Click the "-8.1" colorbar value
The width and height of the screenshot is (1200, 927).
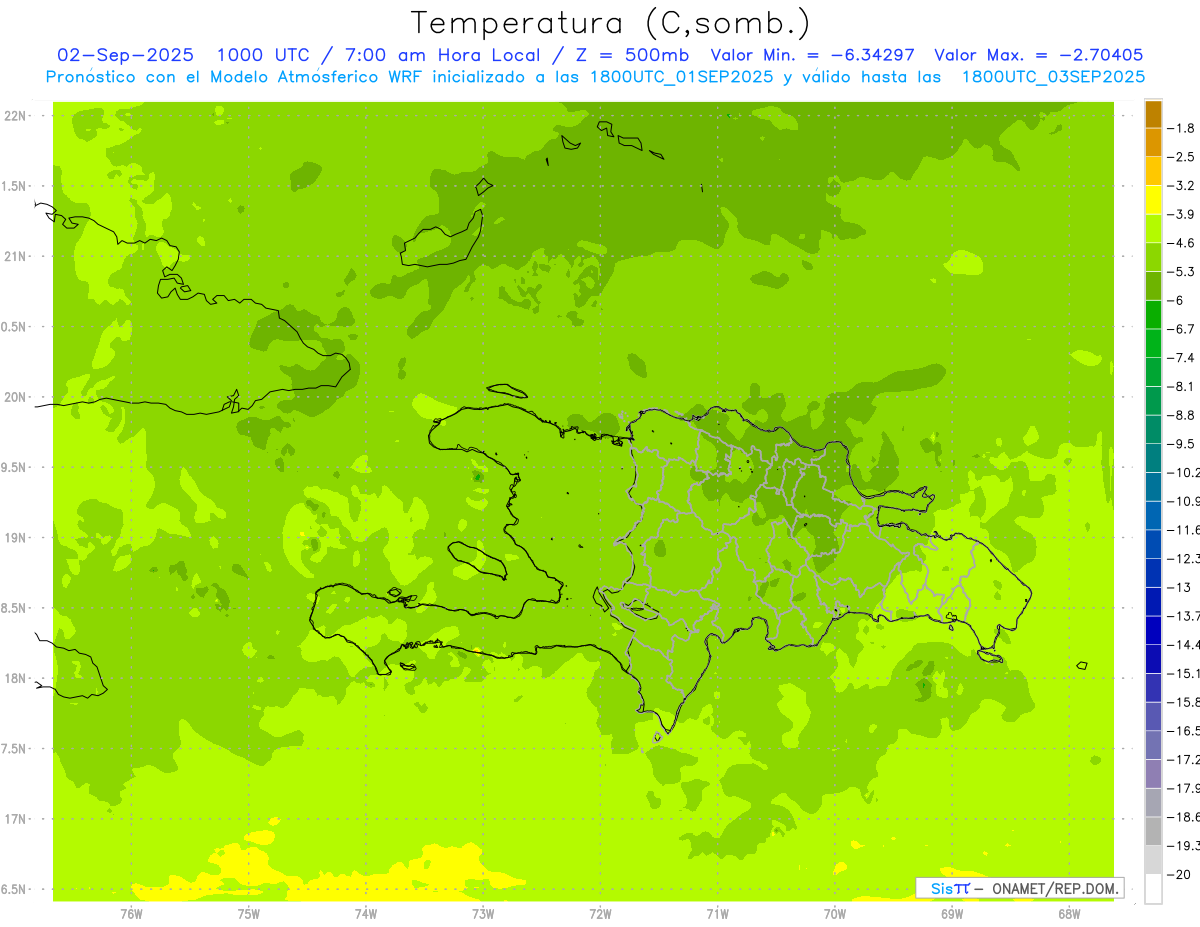click(1182, 386)
